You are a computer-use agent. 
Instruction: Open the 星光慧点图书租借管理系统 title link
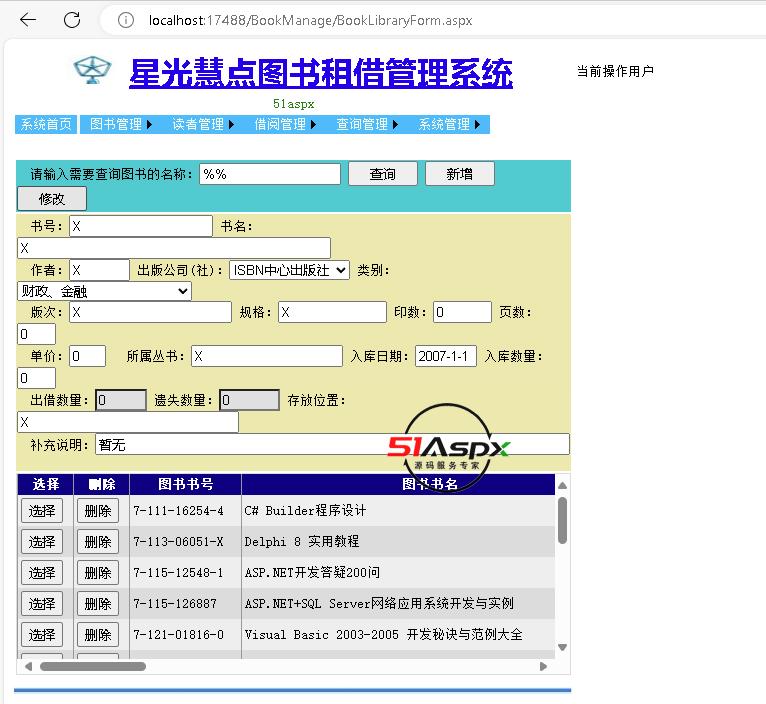coord(321,73)
